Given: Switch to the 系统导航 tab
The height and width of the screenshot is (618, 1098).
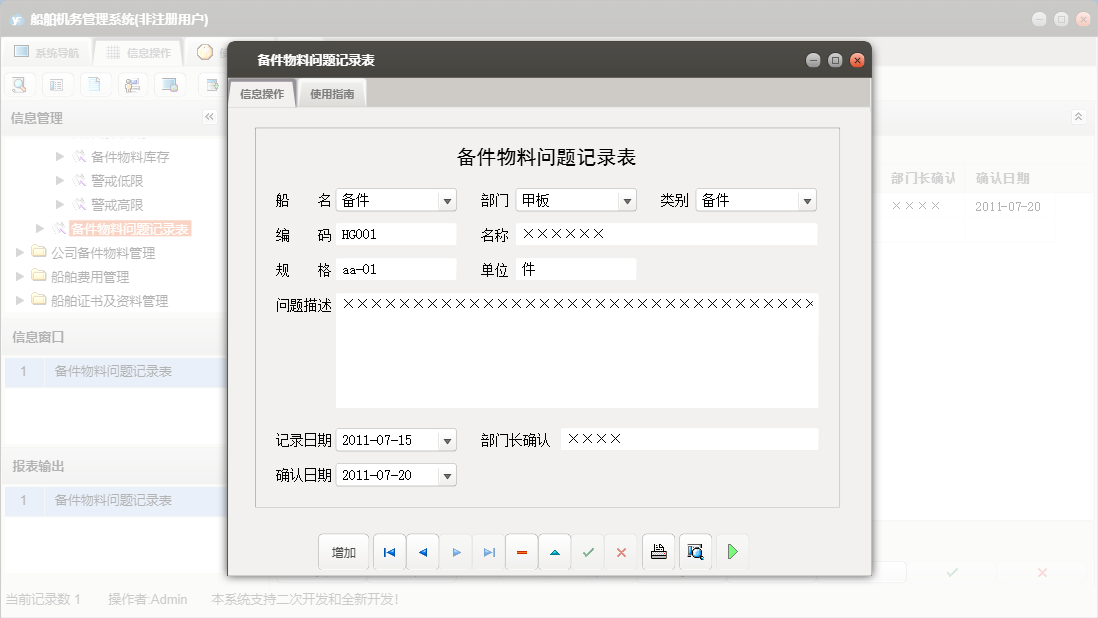Looking at the screenshot, I should pos(48,51).
